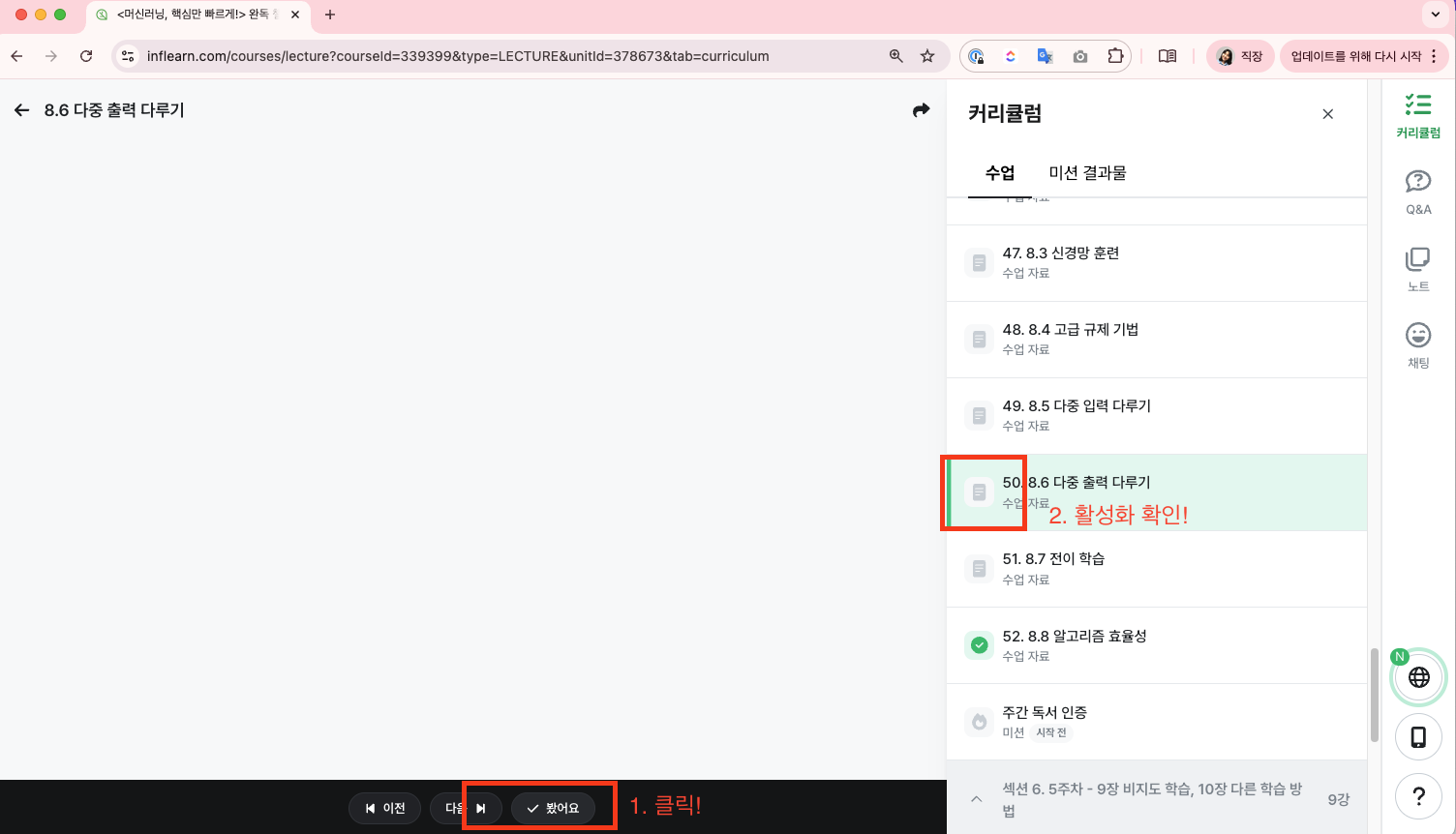Toggle the bookmark star in the address bar

click(x=926, y=55)
